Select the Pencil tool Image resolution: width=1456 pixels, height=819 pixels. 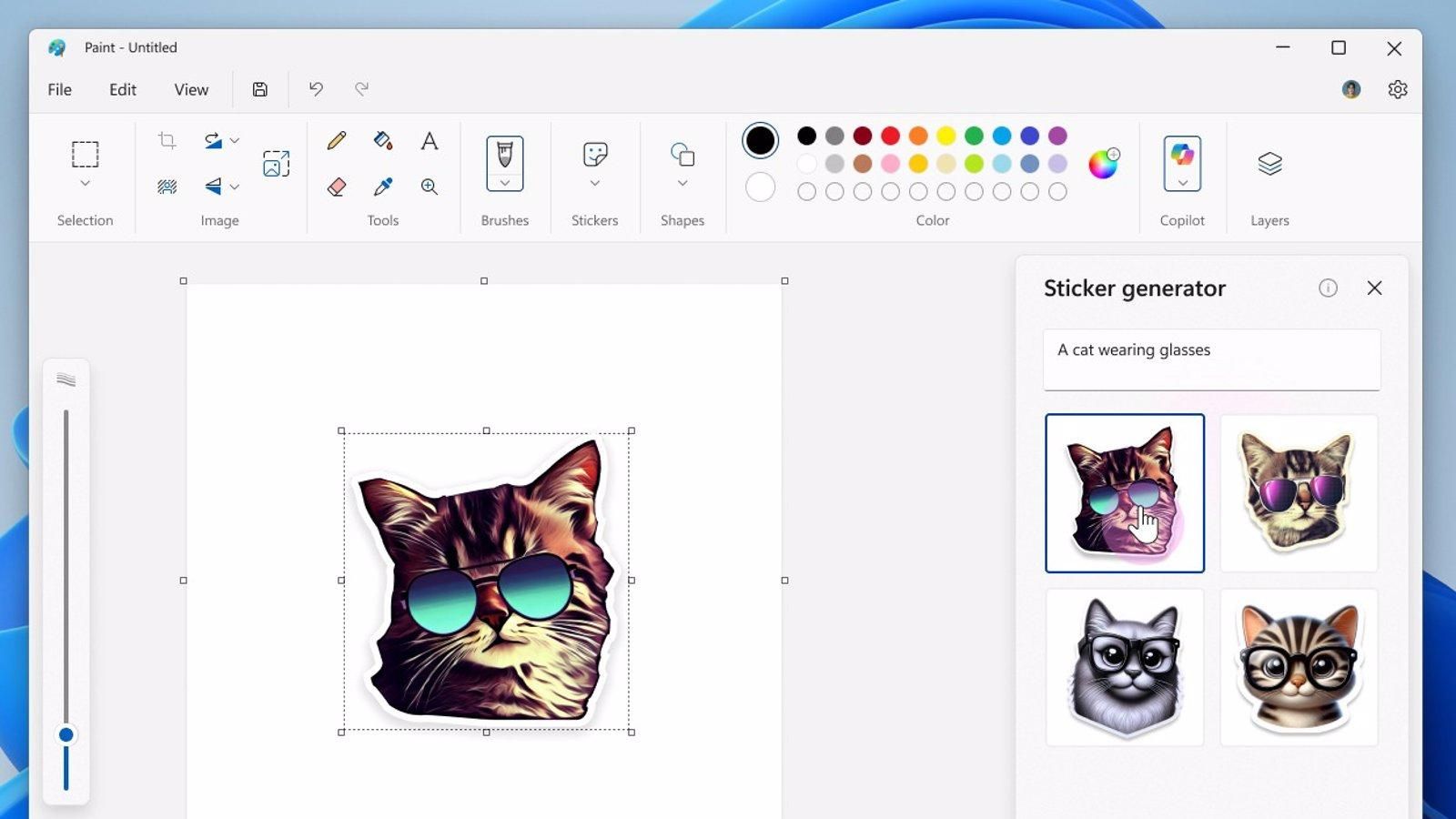pos(336,140)
